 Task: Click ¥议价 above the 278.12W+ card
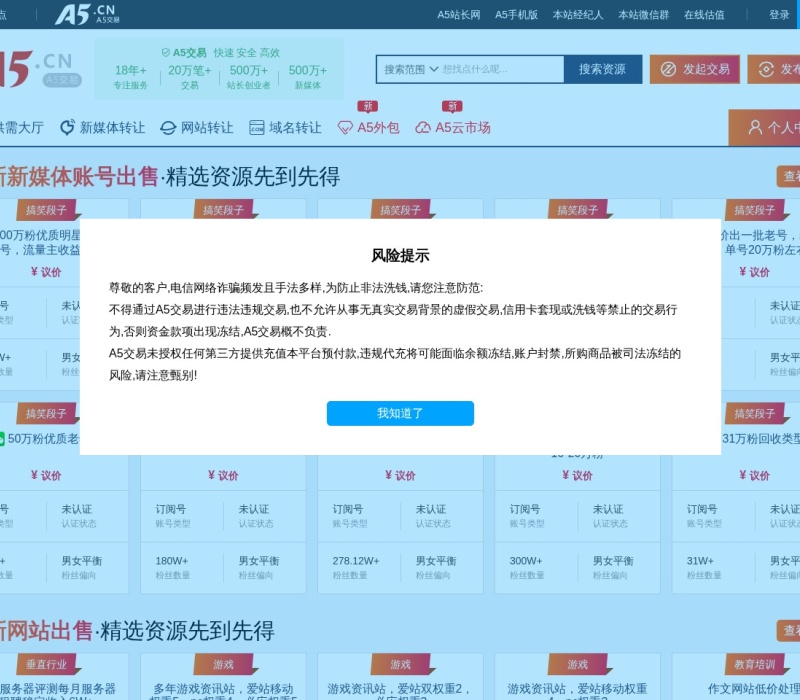click(x=400, y=476)
